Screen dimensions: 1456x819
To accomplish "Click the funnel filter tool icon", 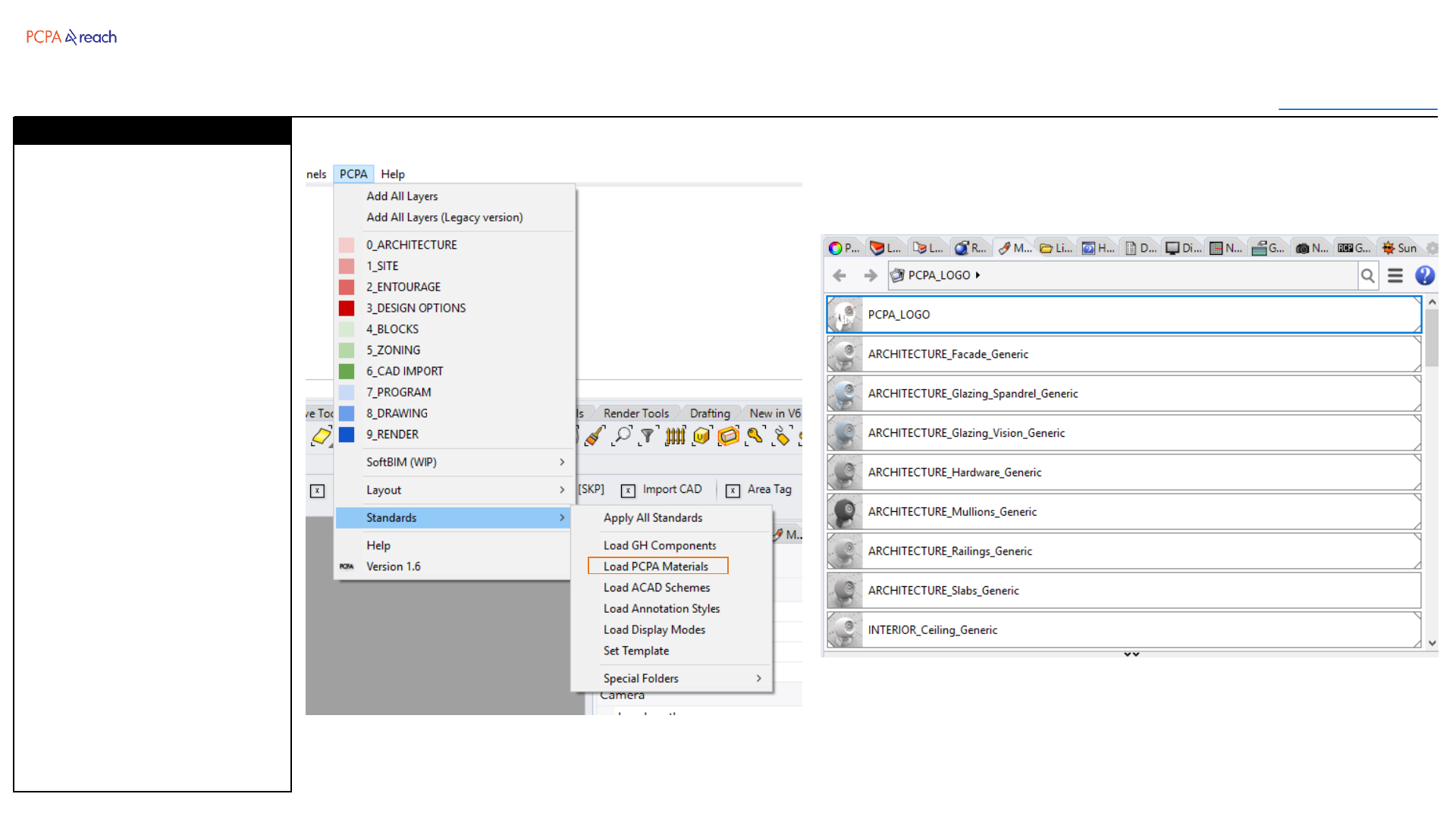I will point(647,435).
